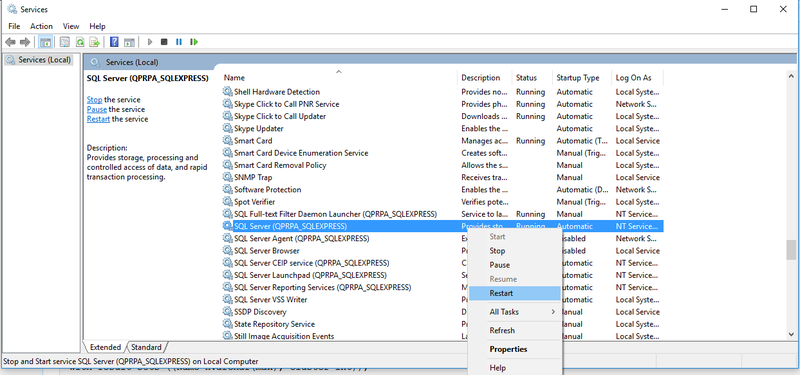
Task: Click gear icon of Shell Hardware Detection
Action: [228, 92]
